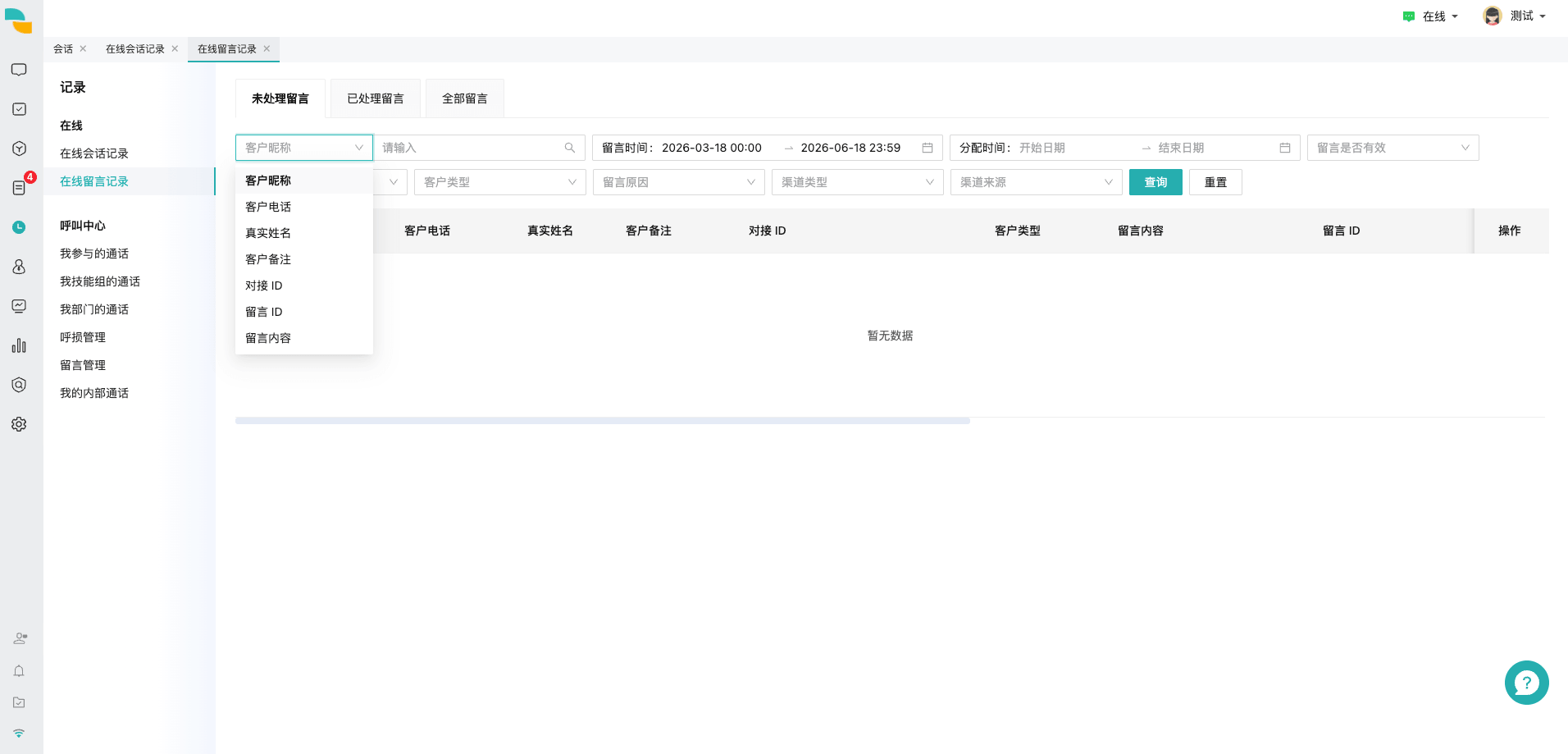
Task: Open the help question mark bubble
Action: [1526, 683]
